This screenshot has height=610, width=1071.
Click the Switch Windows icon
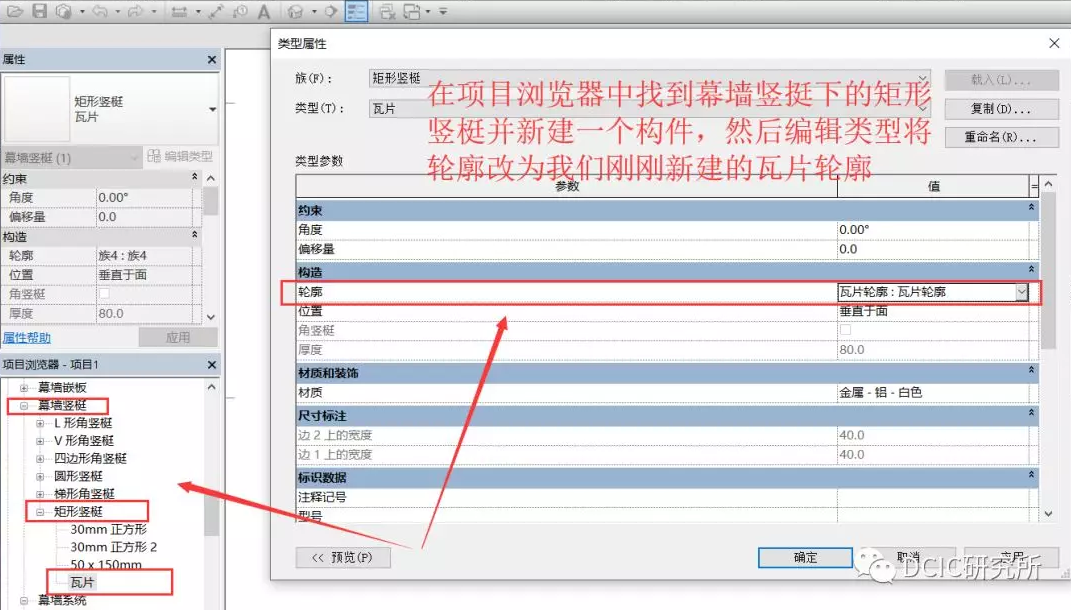tap(412, 11)
